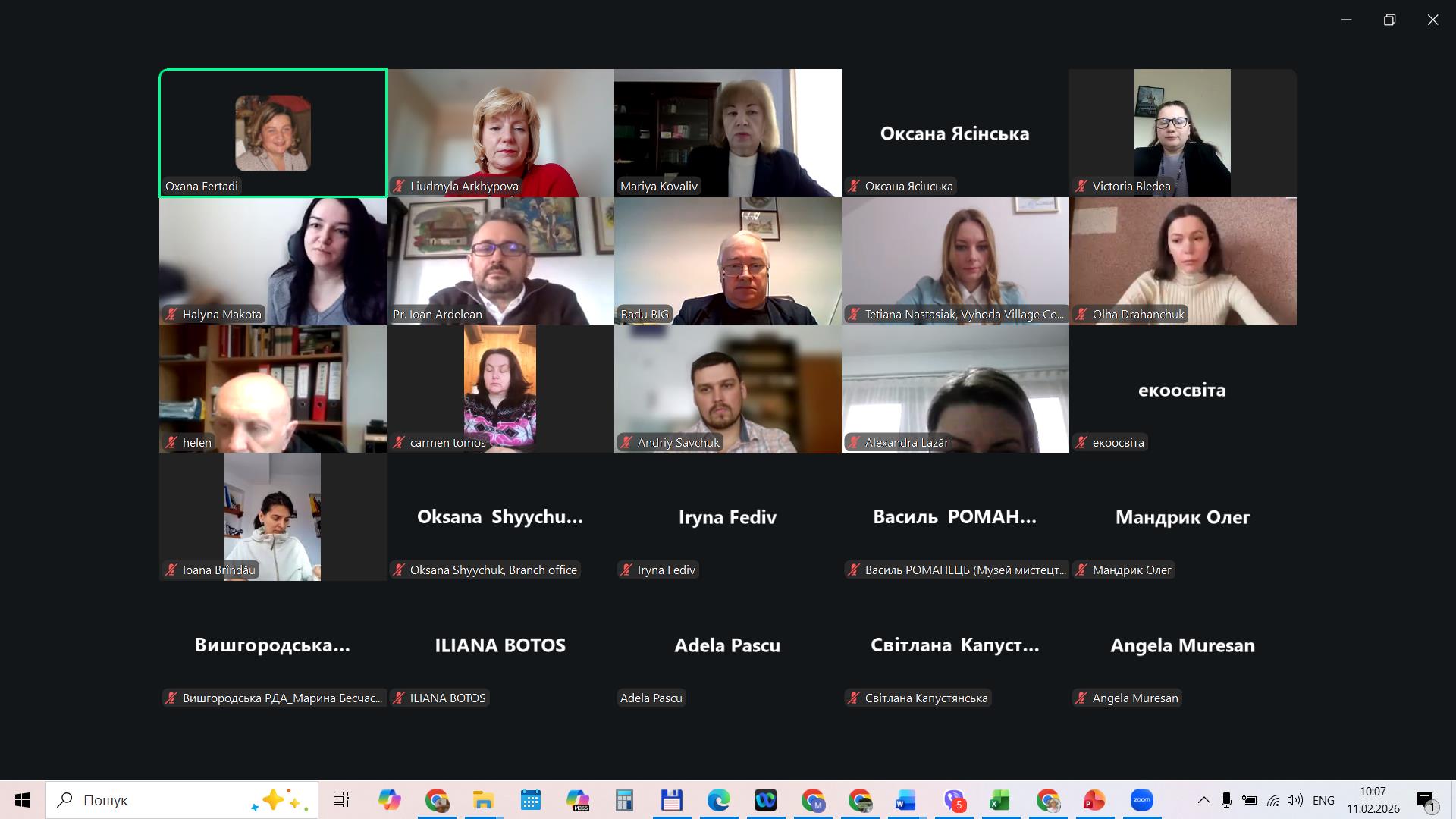This screenshot has width=1456, height=819.
Task: Select Oxana Fertadi's active speaker tile
Action: click(273, 133)
